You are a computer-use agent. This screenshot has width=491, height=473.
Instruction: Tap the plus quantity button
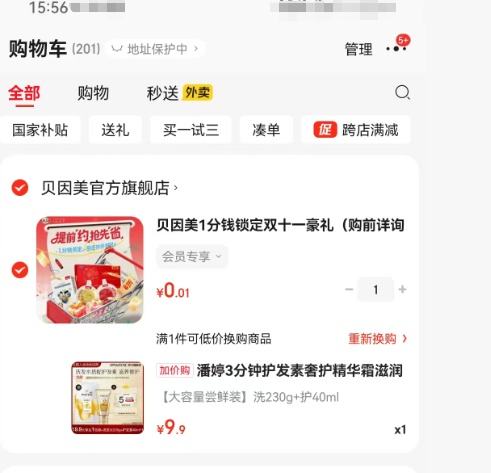[402, 289]
